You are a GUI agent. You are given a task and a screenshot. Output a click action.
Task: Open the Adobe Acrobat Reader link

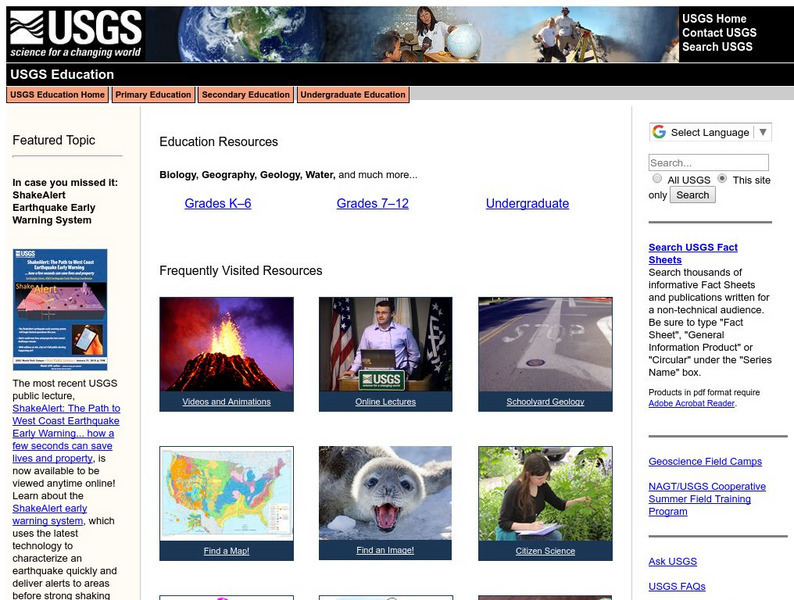[692, 404]
